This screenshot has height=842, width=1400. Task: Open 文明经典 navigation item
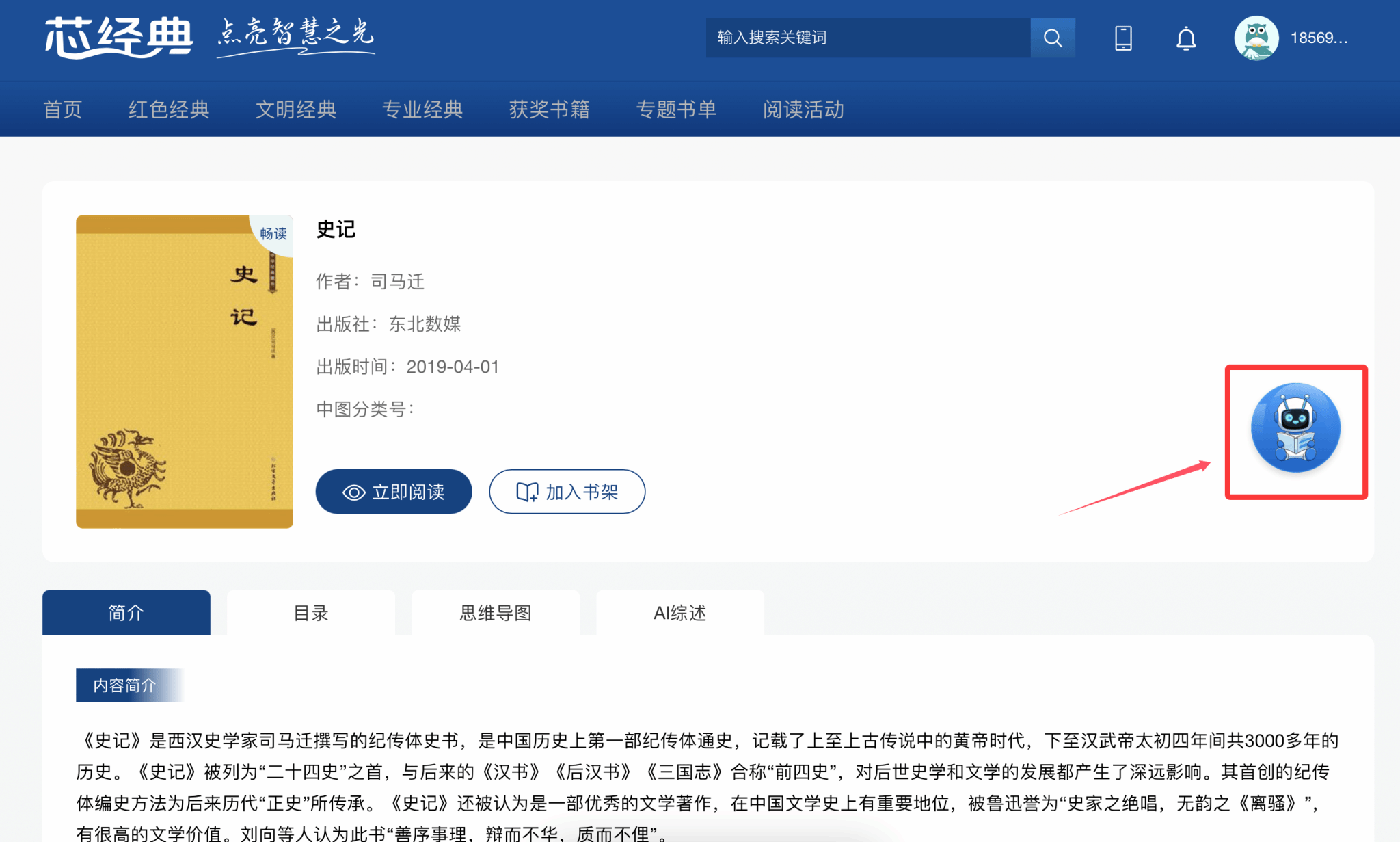tap(295, 109)
